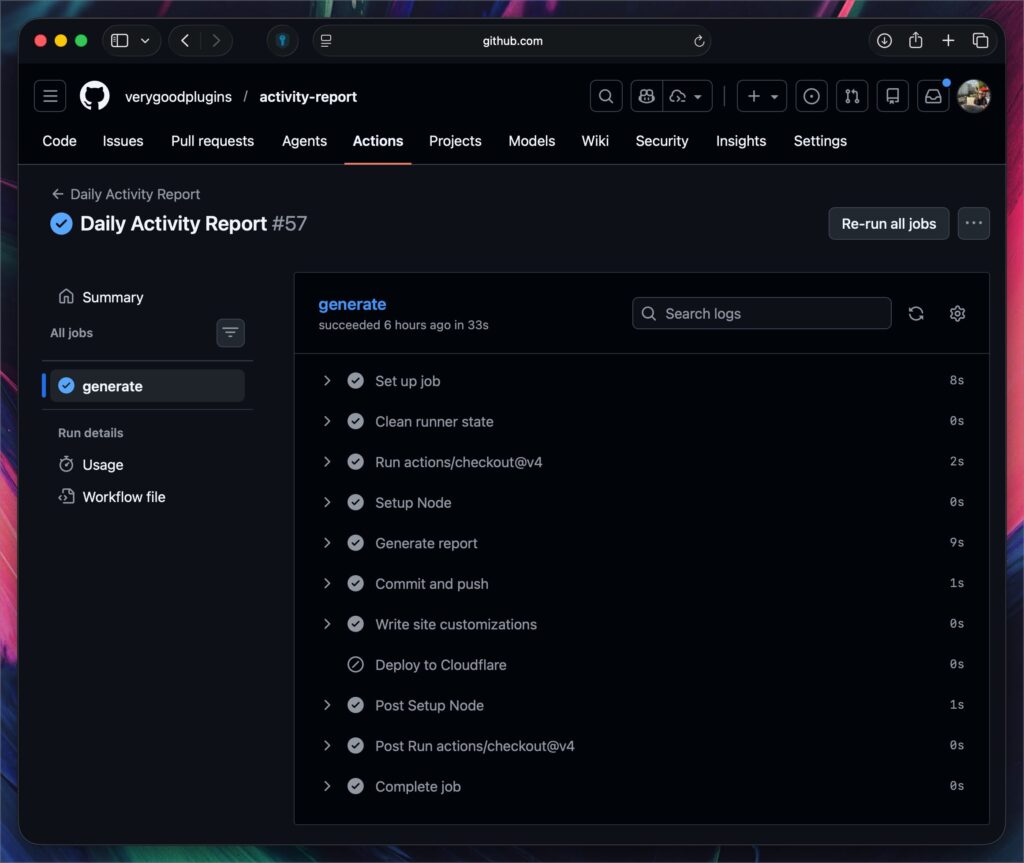
Task: Open a new Safari tab
Action: click(948, 41)
